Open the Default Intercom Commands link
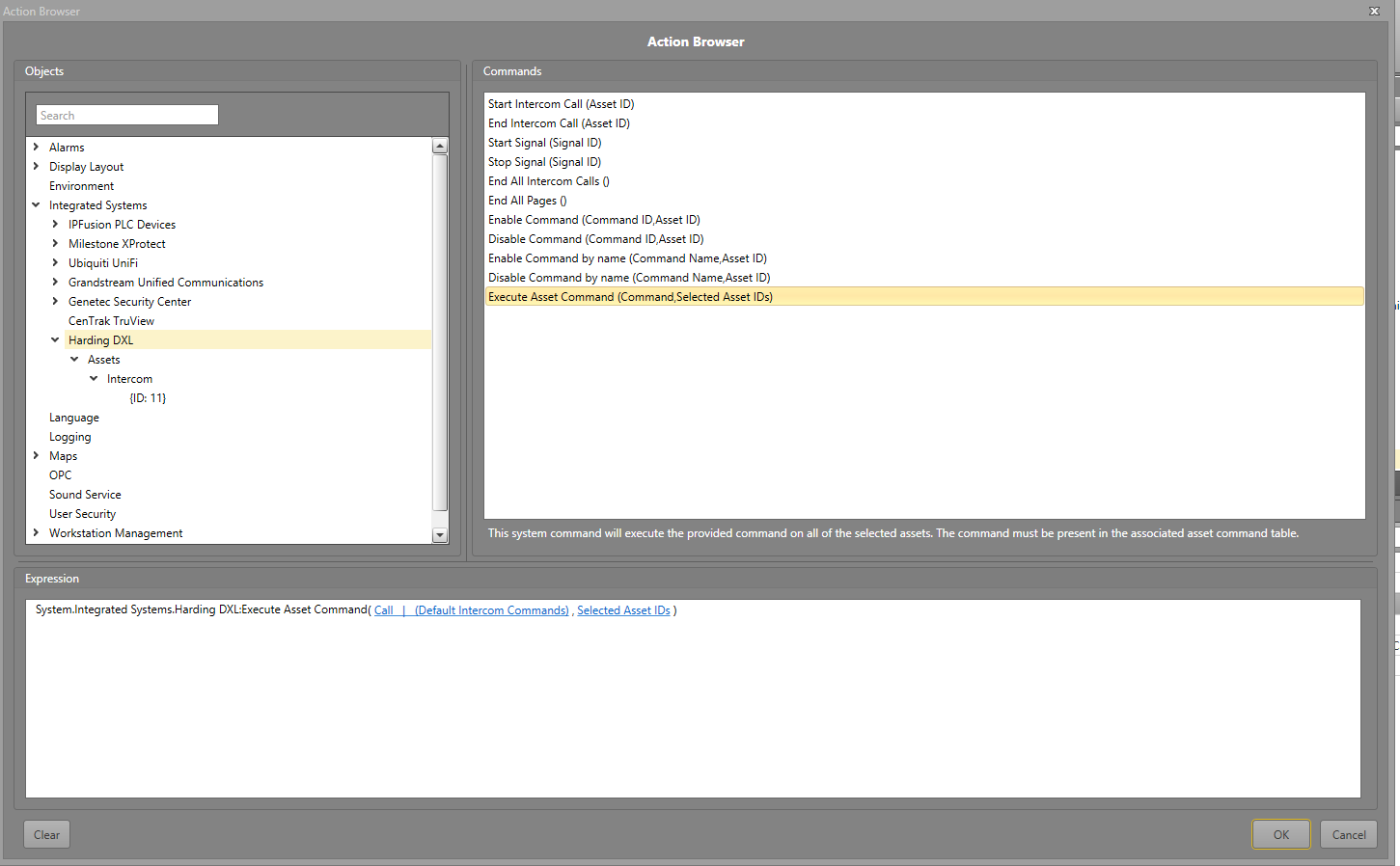This screenshot has height=866, width=1400. tap(491, 610)
